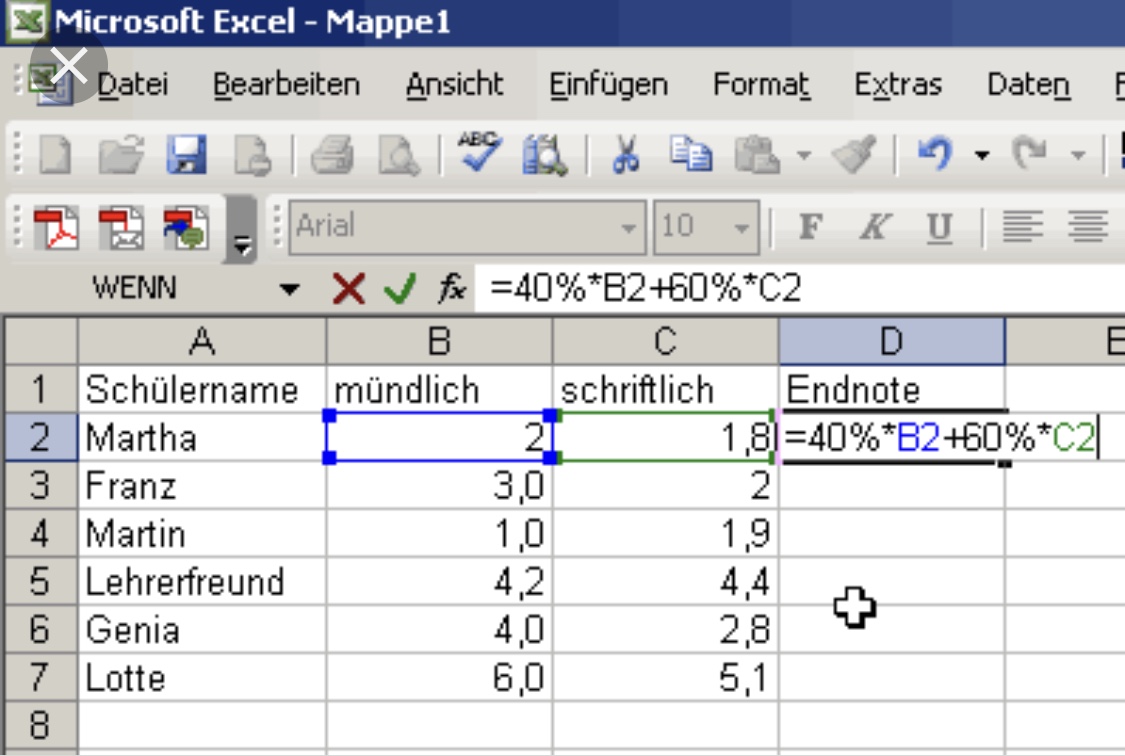
Task: Toggle italic formatting with the K icon
Action: (876, 226)
